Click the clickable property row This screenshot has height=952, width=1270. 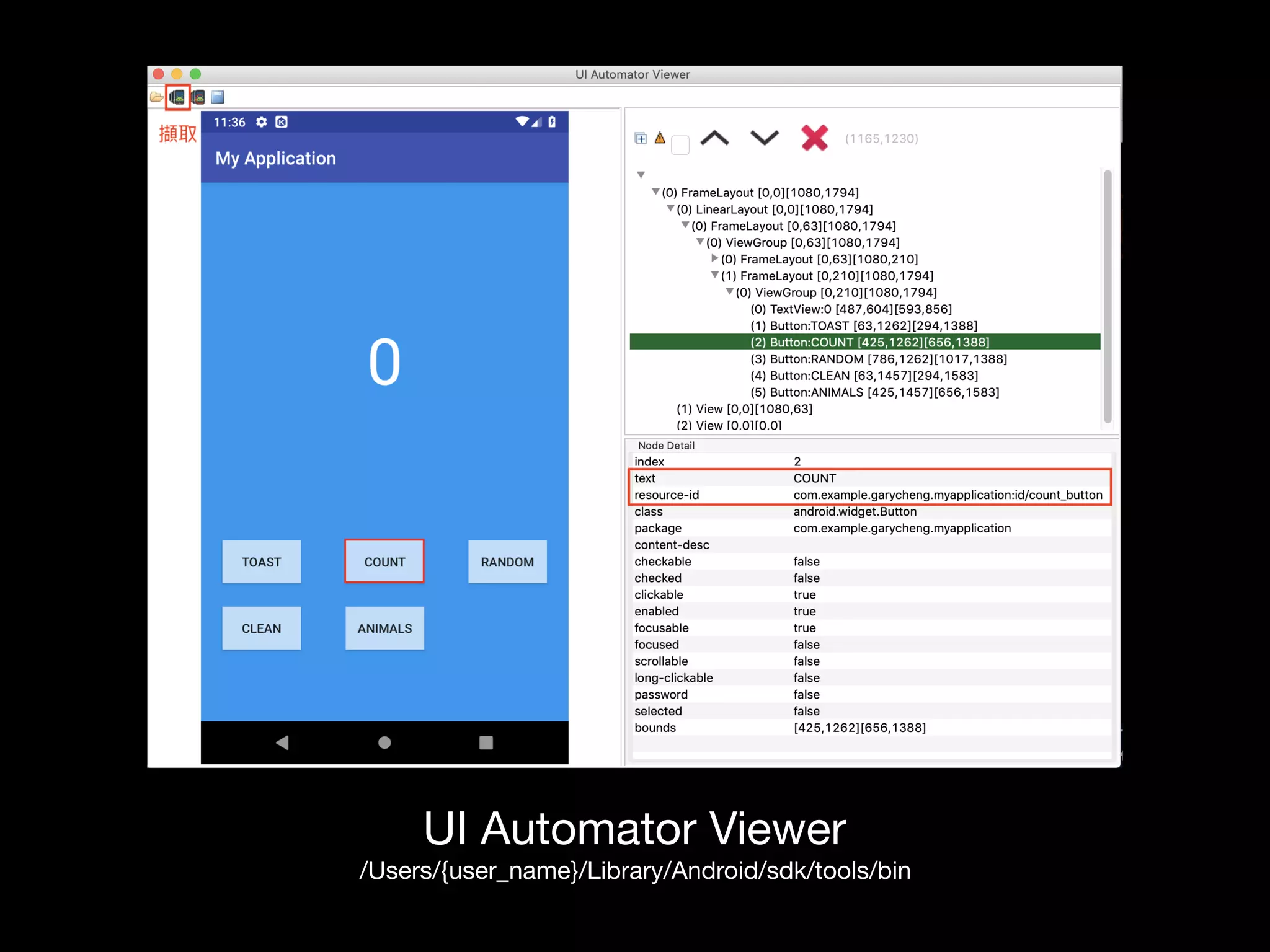click(871, 595)
